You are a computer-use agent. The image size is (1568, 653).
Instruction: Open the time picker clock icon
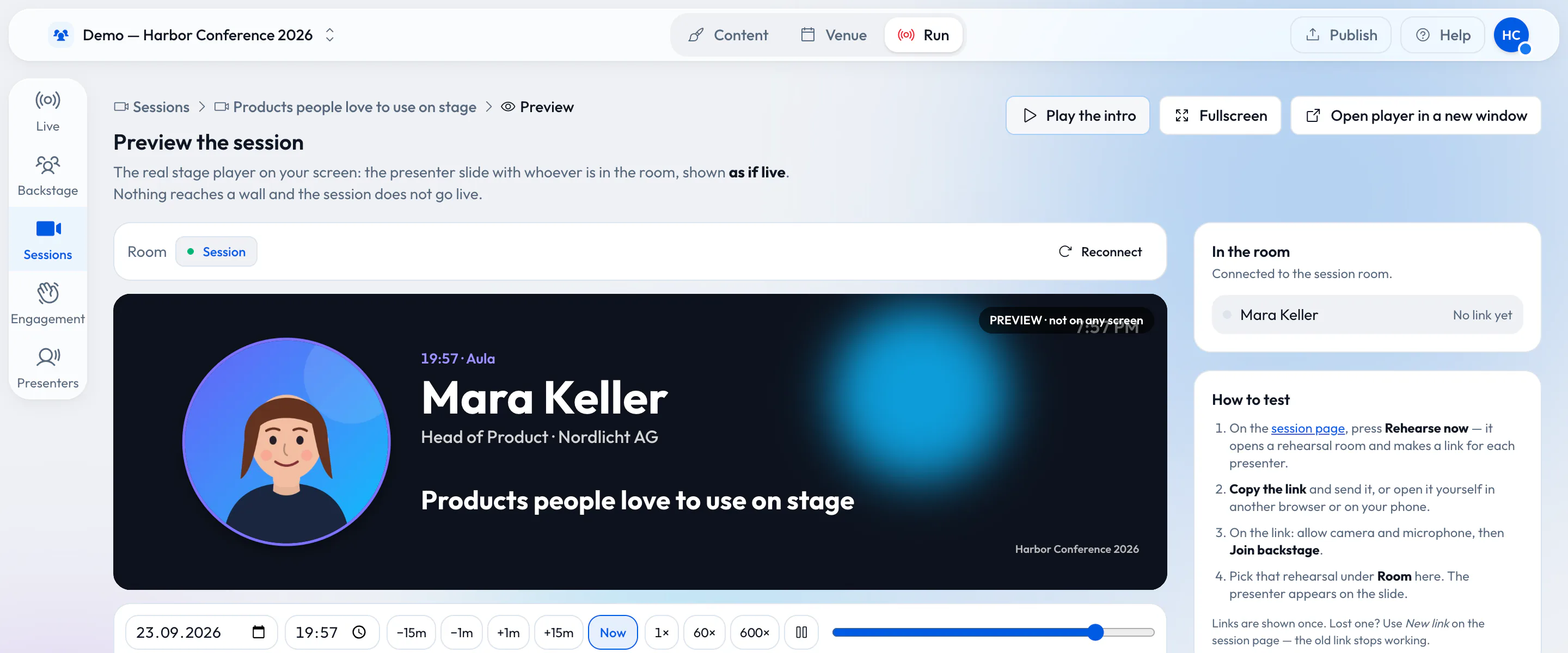(x=359, y=632)
